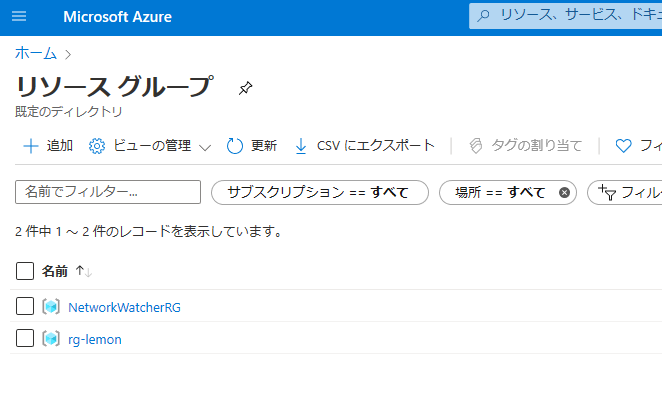
Task: Click the circular refresh icon
Action: 235,146
